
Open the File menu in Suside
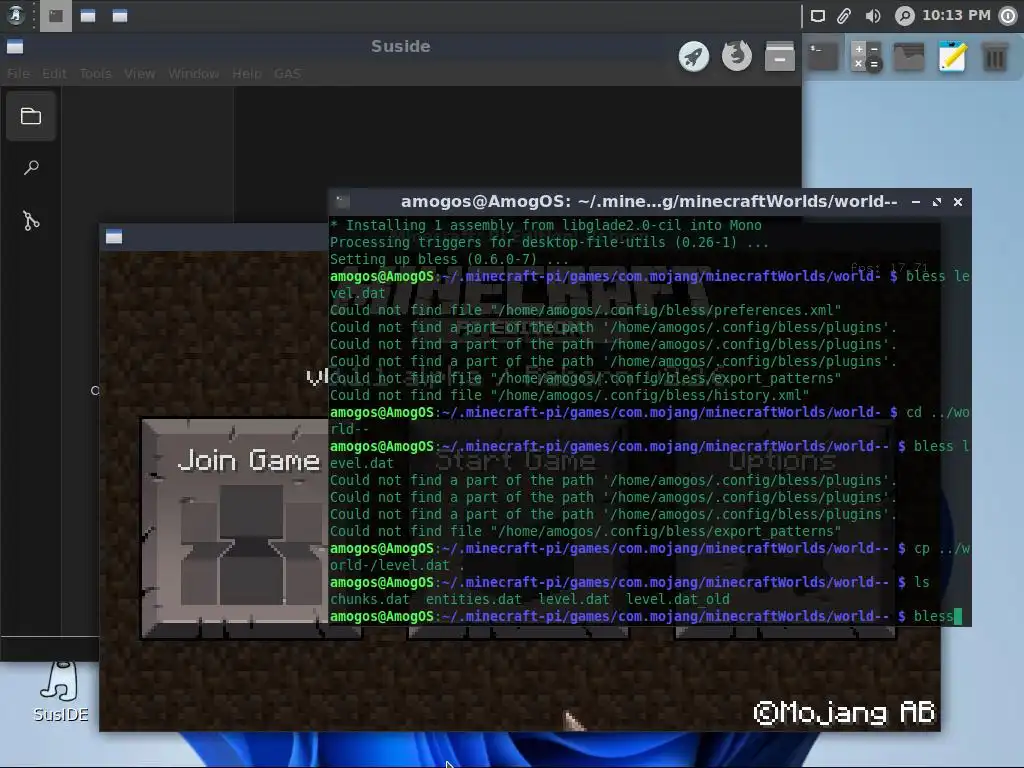coord(18,74)
